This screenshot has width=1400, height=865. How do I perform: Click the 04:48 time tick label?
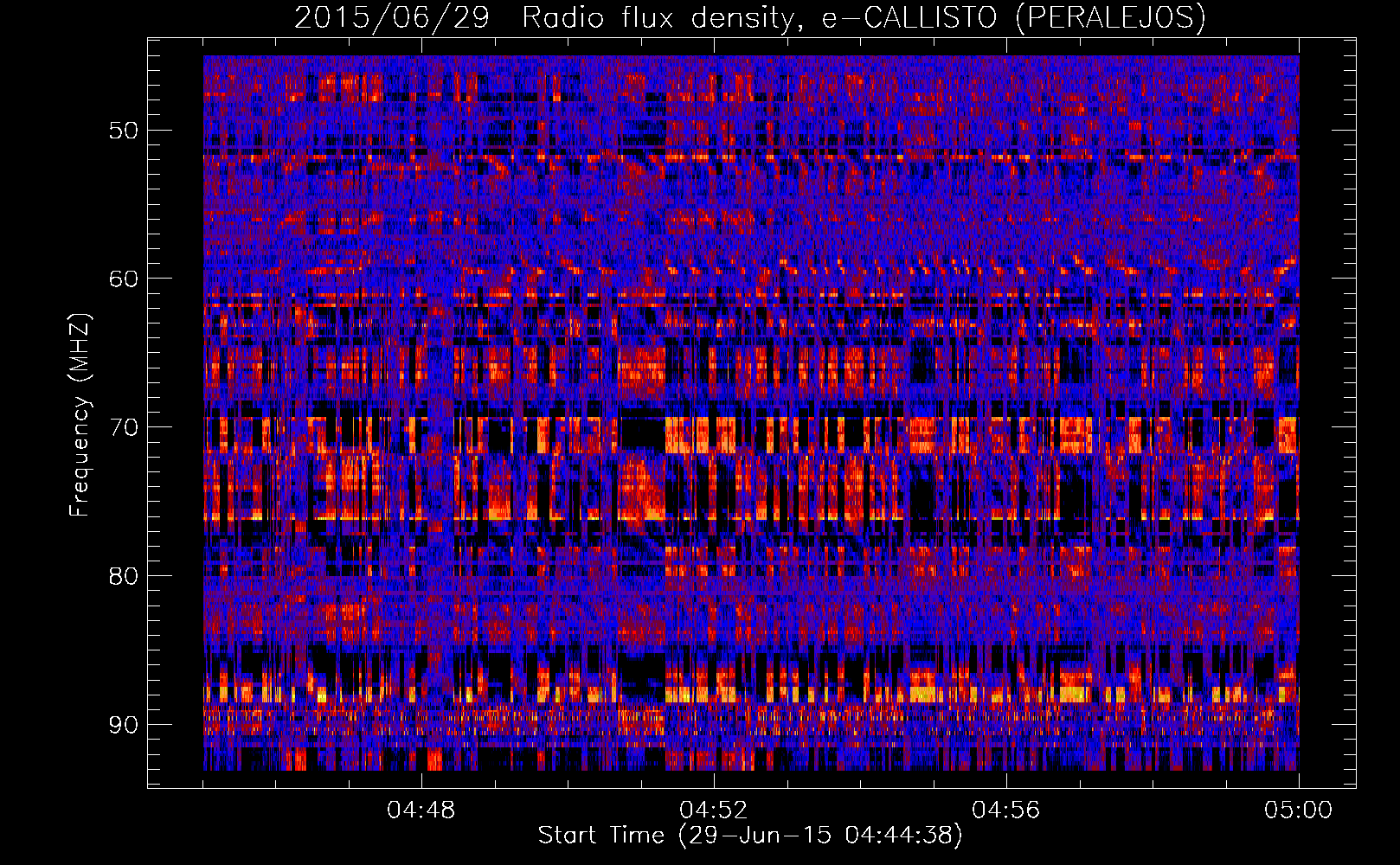point(421,811)
